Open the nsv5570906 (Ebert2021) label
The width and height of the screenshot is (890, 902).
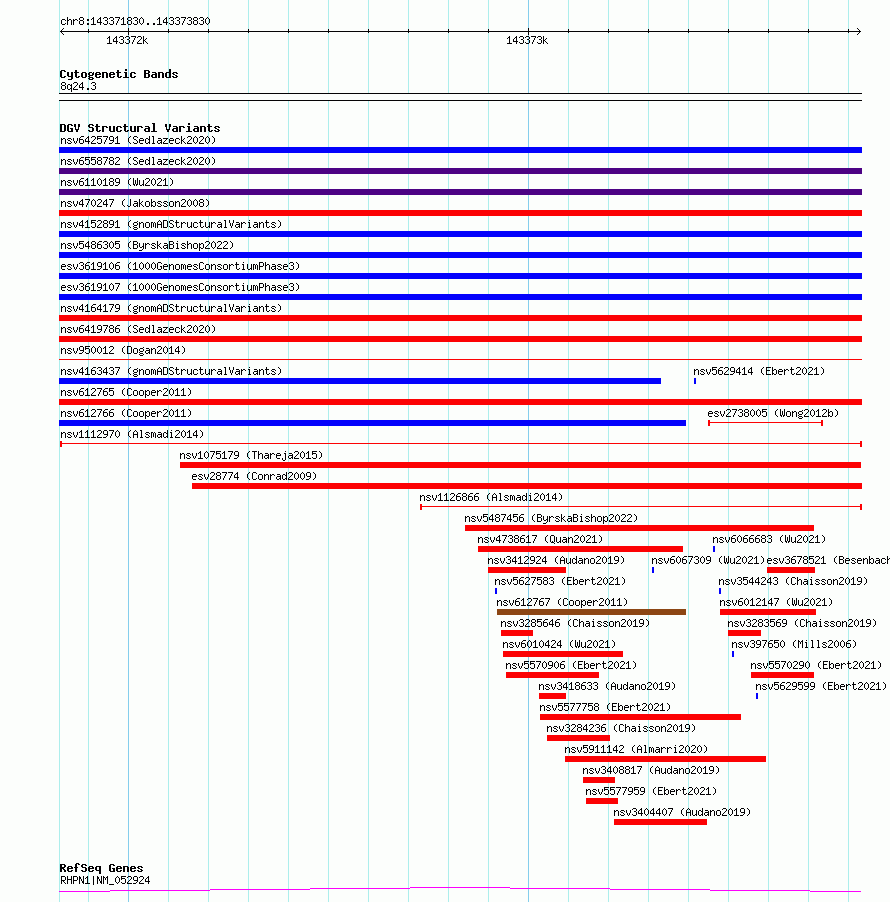(x=571, y=666)
